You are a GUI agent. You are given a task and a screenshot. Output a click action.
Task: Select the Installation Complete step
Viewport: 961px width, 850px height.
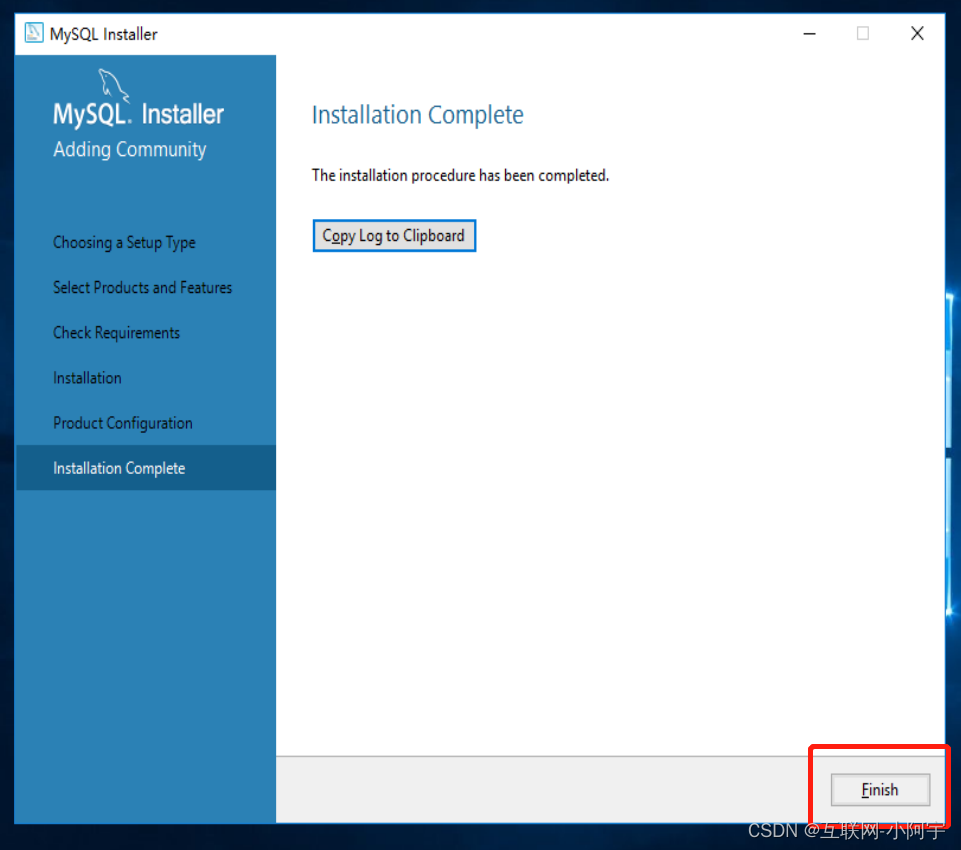(119, 468)
